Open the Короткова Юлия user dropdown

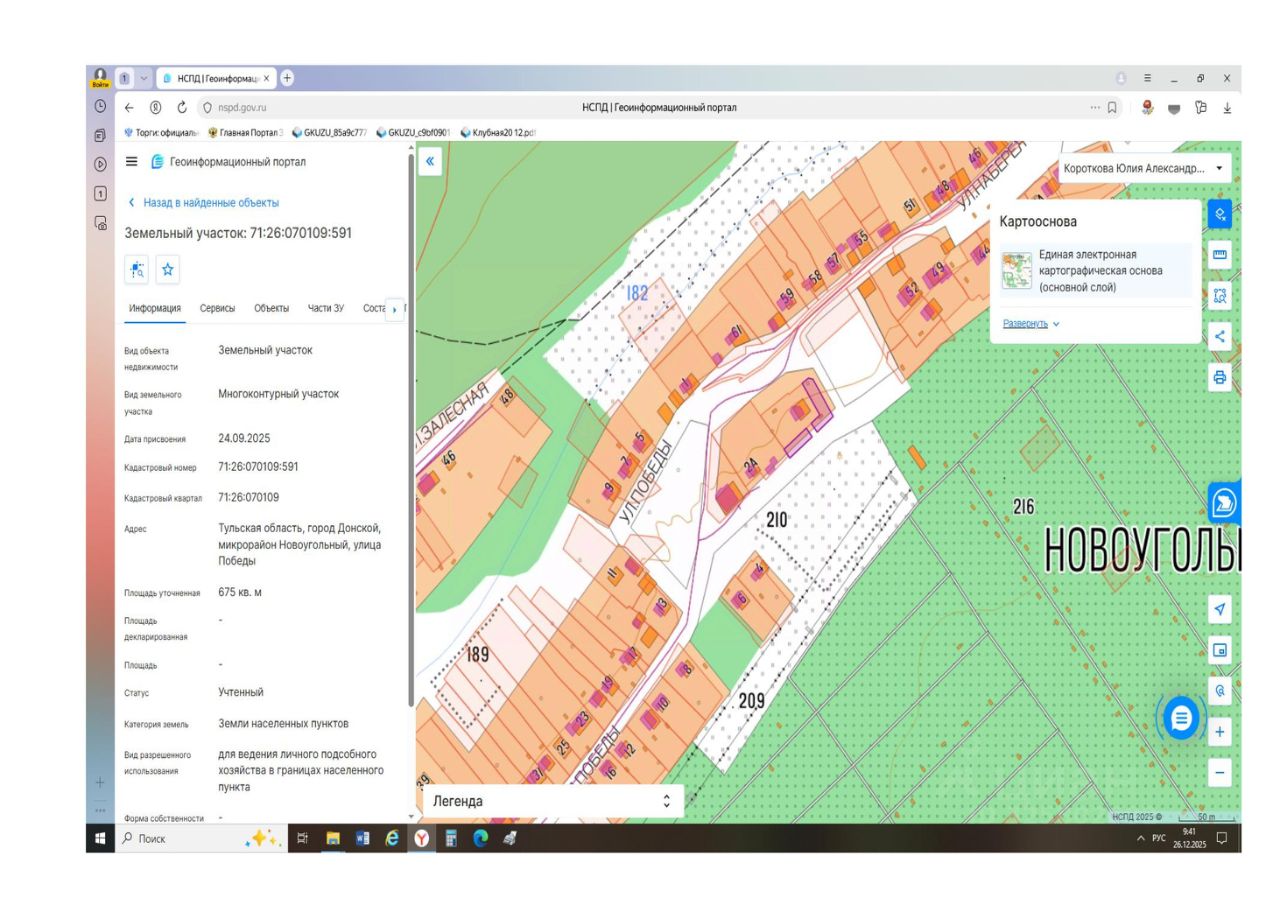[x=1142, y=168]
